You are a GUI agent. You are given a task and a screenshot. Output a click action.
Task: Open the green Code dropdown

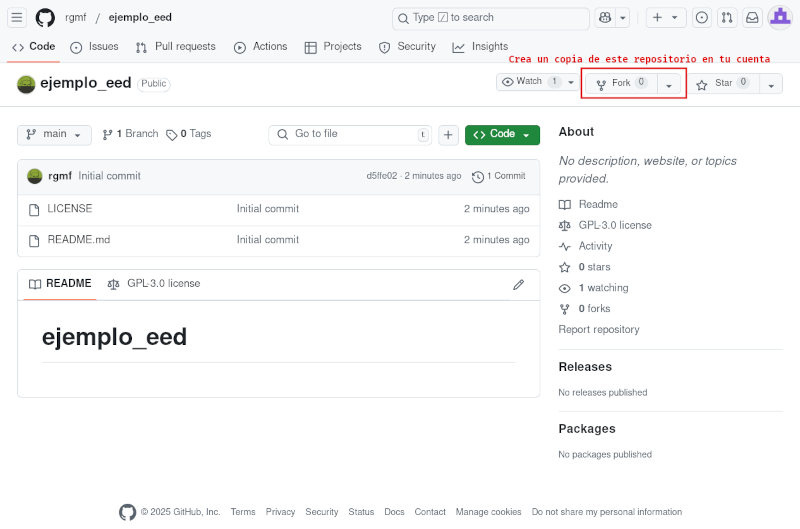coord(502,135)
